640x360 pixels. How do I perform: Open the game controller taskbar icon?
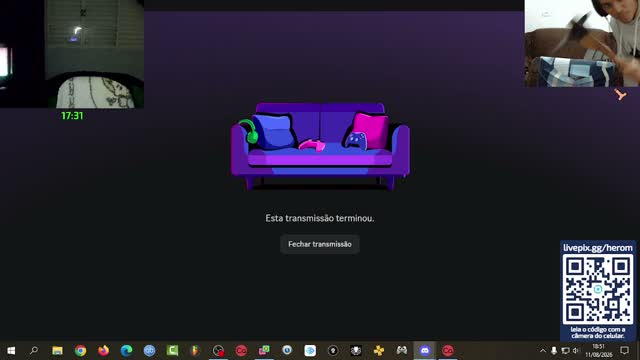click(x=402, y=351)
